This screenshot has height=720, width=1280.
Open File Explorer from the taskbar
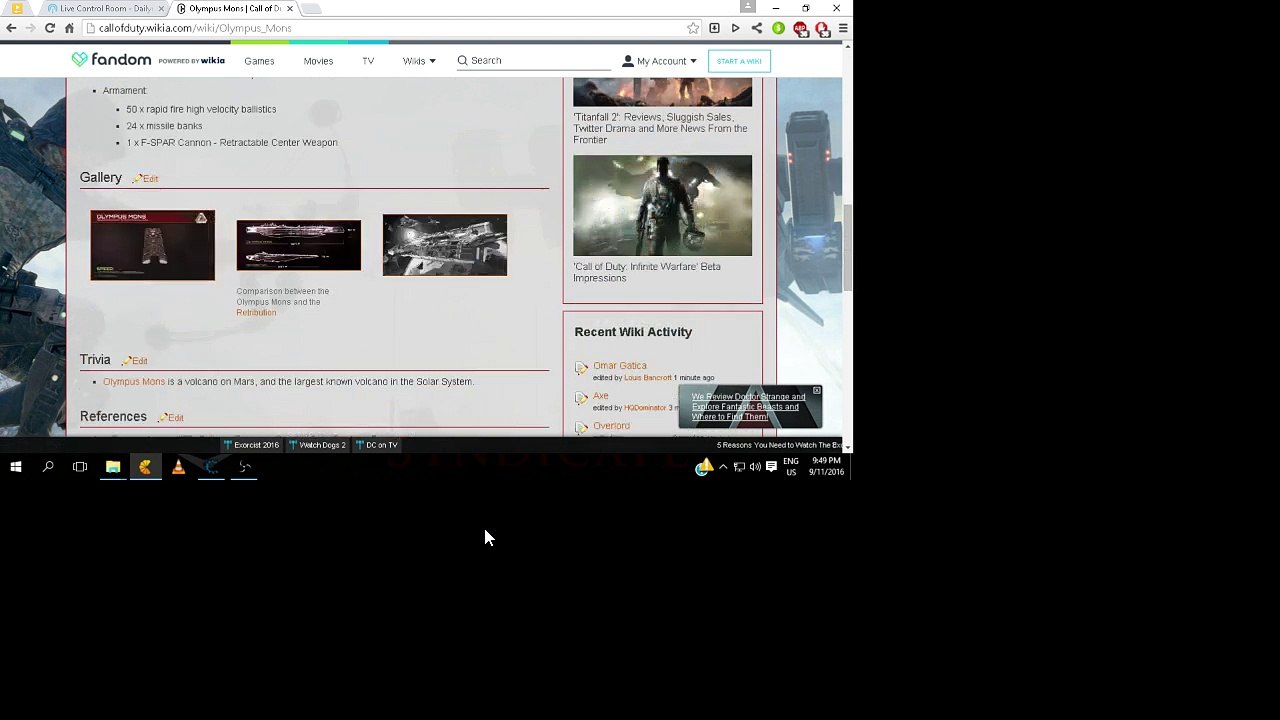click(113, 466)
